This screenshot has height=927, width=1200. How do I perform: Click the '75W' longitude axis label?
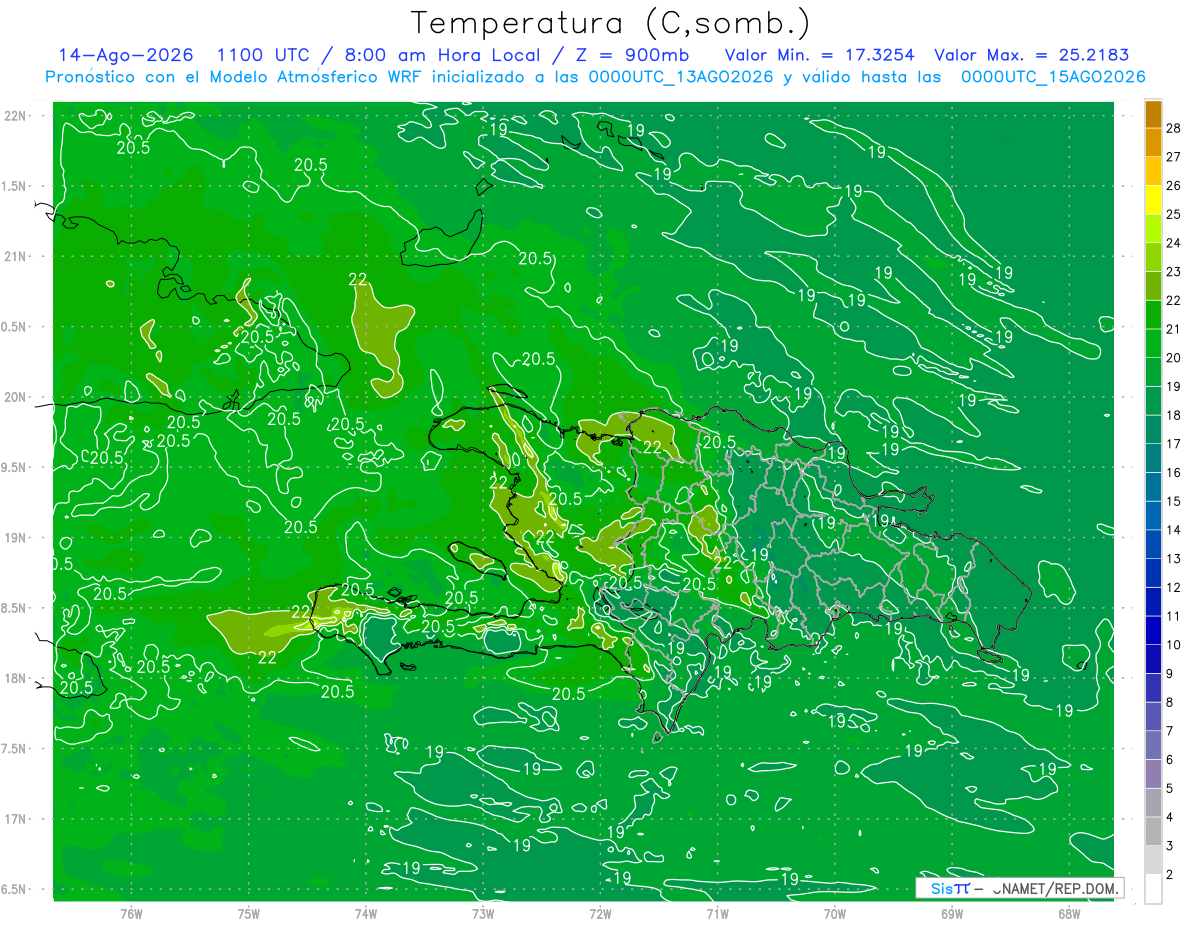point(249,914)
